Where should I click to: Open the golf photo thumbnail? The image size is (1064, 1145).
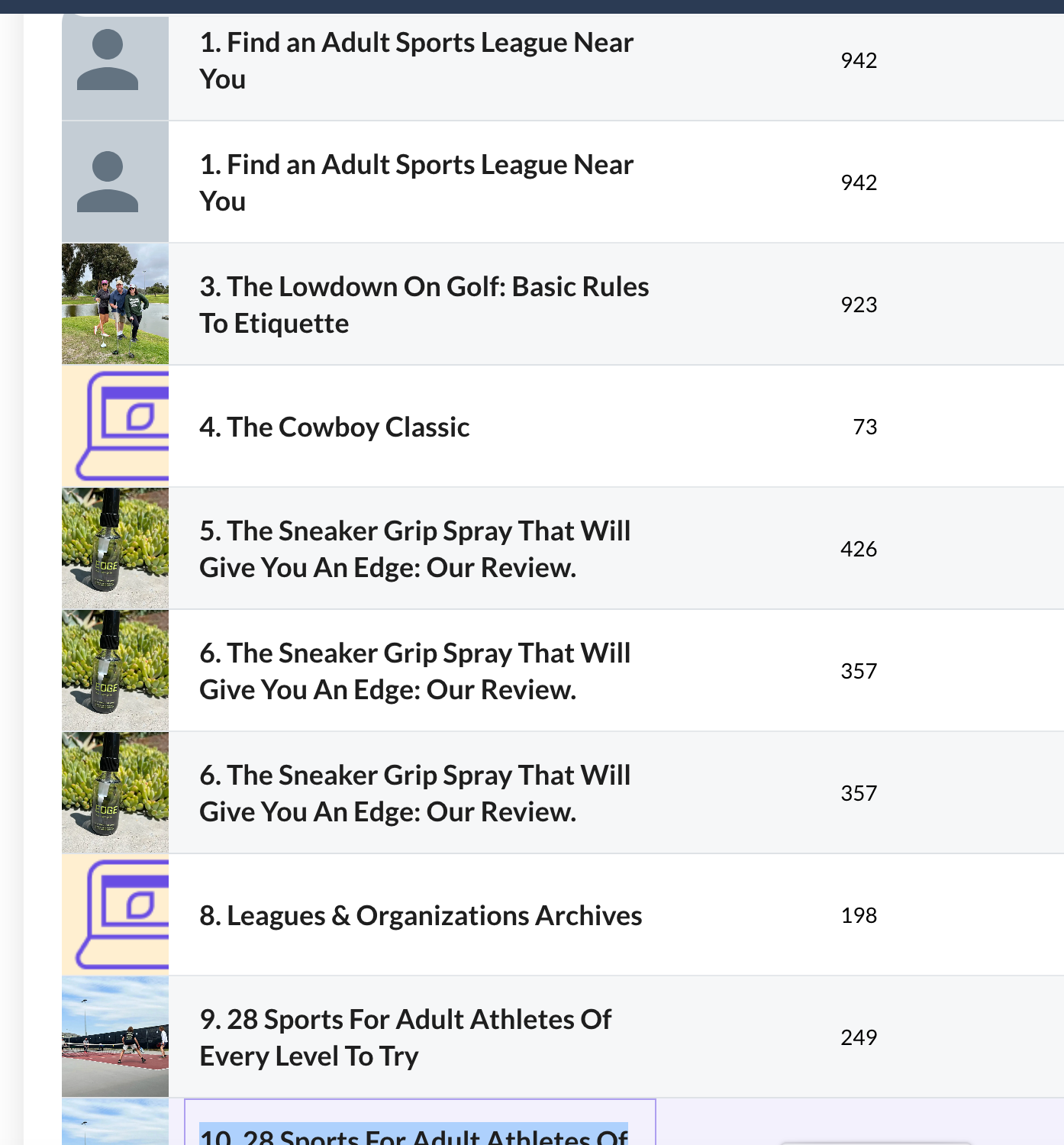115,304
